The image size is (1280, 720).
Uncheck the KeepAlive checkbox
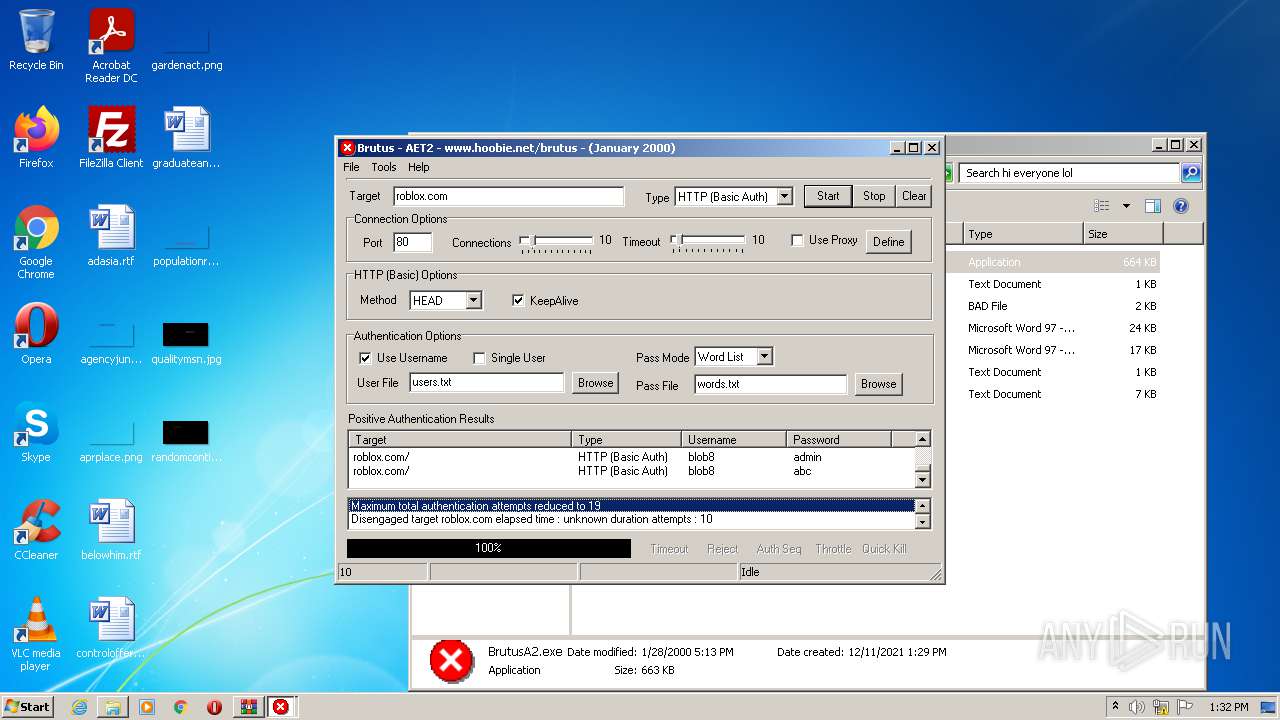(x=518, y=300)
